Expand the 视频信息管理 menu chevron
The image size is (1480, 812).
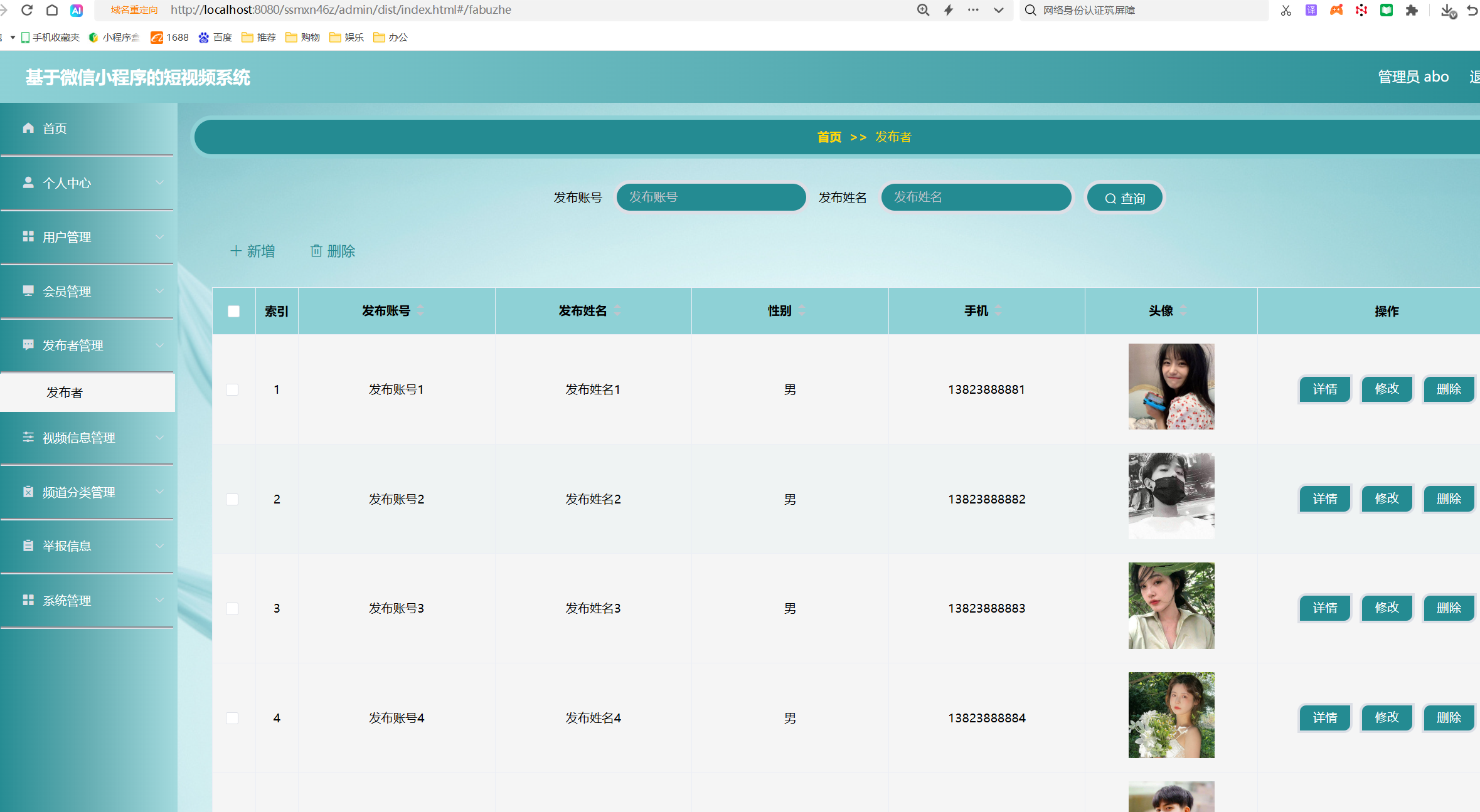pos(160,438)
